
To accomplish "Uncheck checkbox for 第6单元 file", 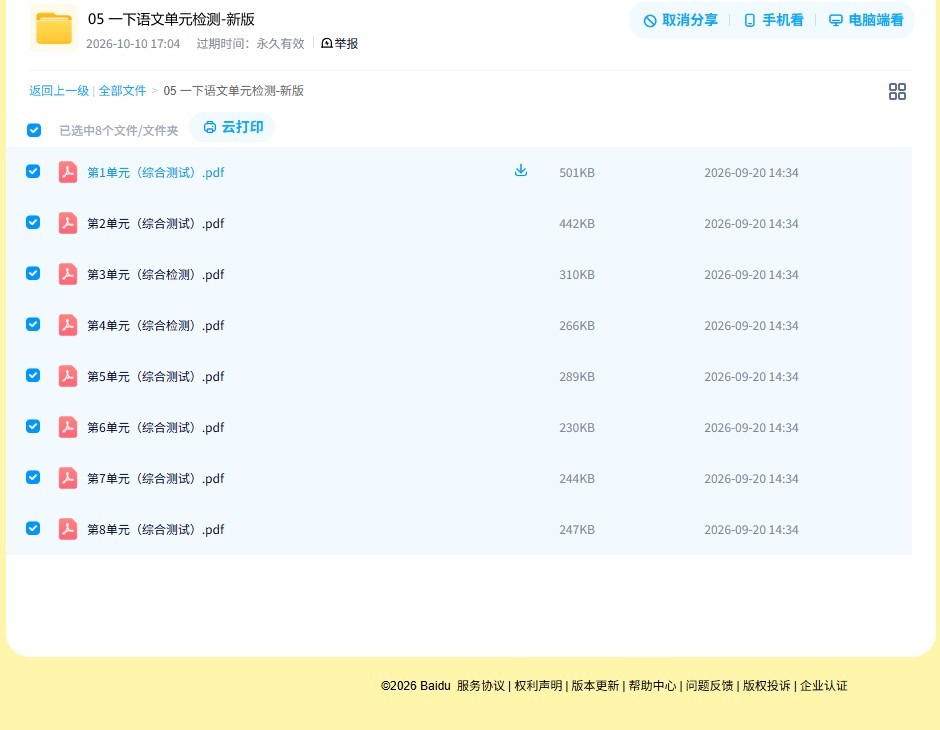I will (x=33, y=426).
